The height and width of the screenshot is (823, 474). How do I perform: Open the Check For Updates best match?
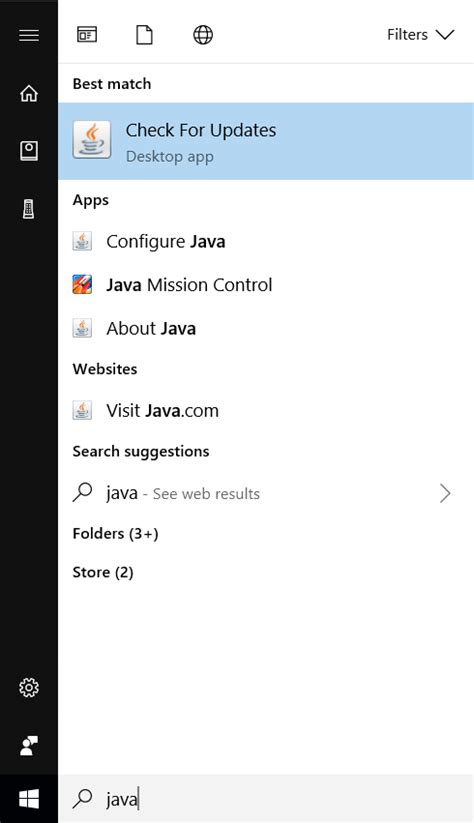click(x=266, y=141)
